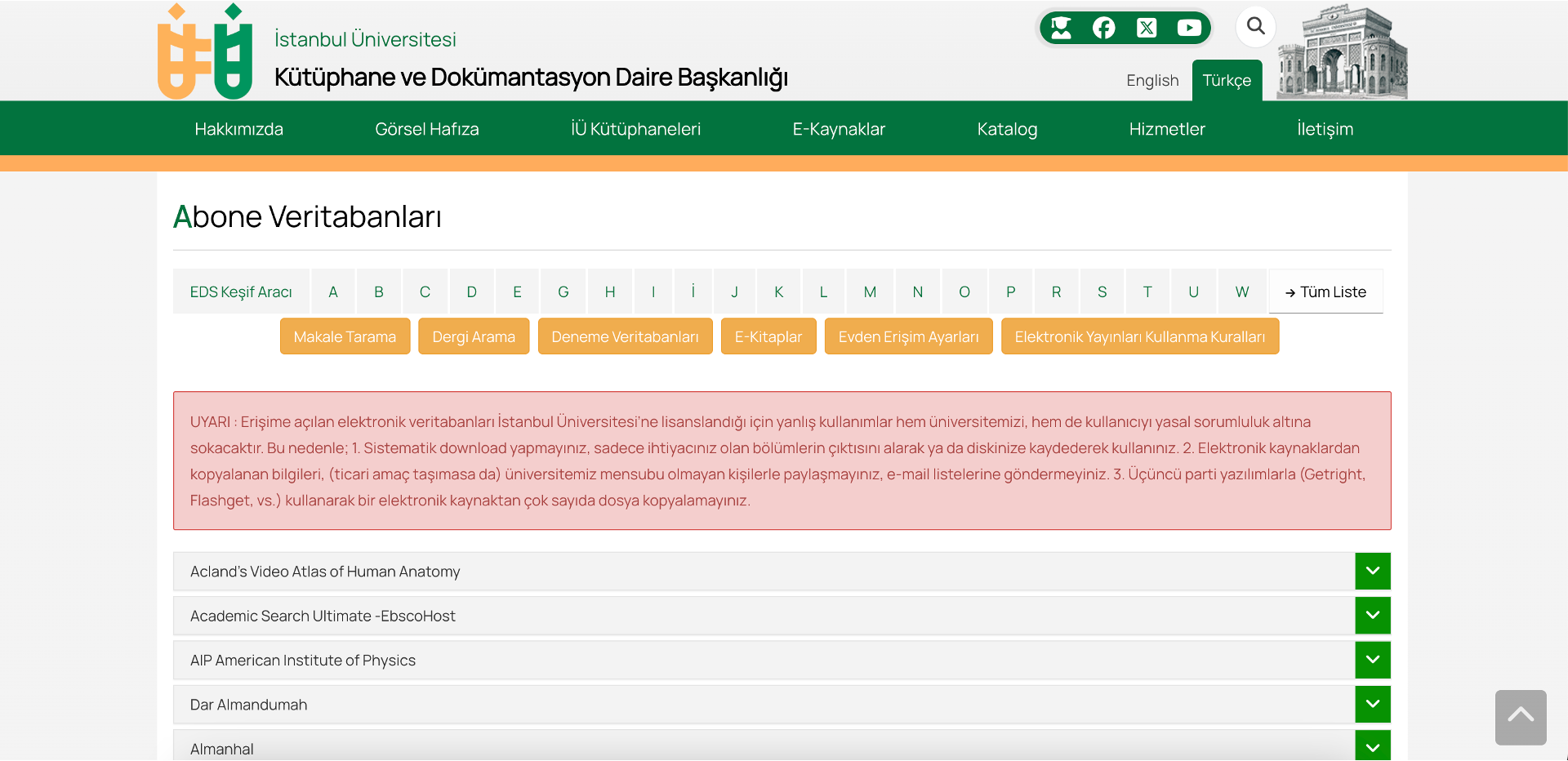Expand Acland's Video Atlas chevron
The image size is (1568, 761).
1373,572
